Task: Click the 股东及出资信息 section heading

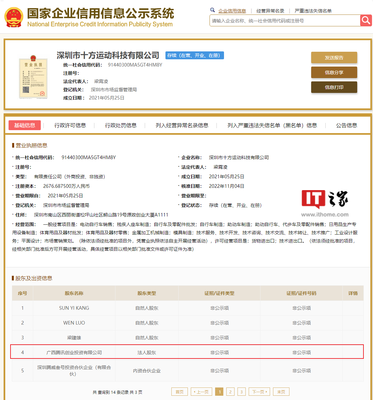Action: [x=34, y=278]
